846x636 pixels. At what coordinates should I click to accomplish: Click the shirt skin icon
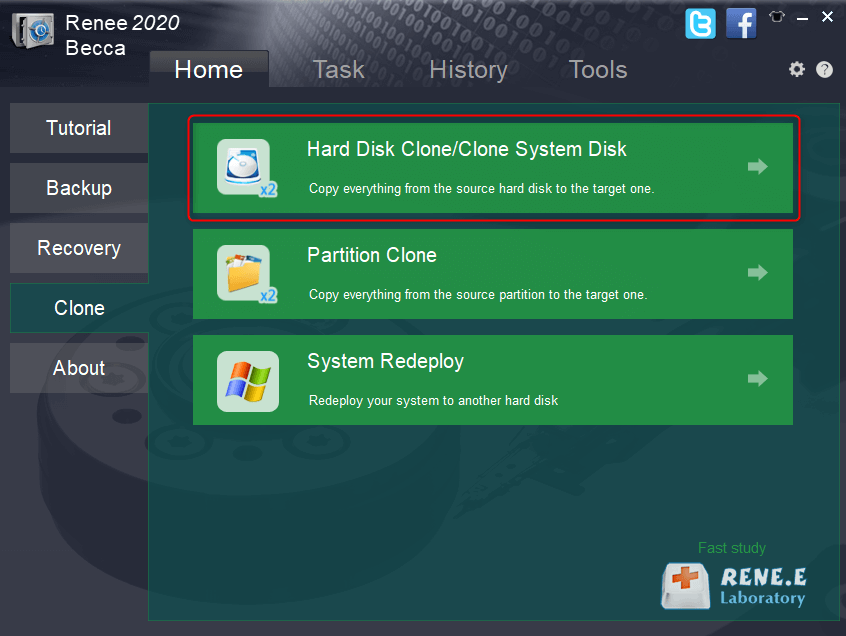[778, 17]
